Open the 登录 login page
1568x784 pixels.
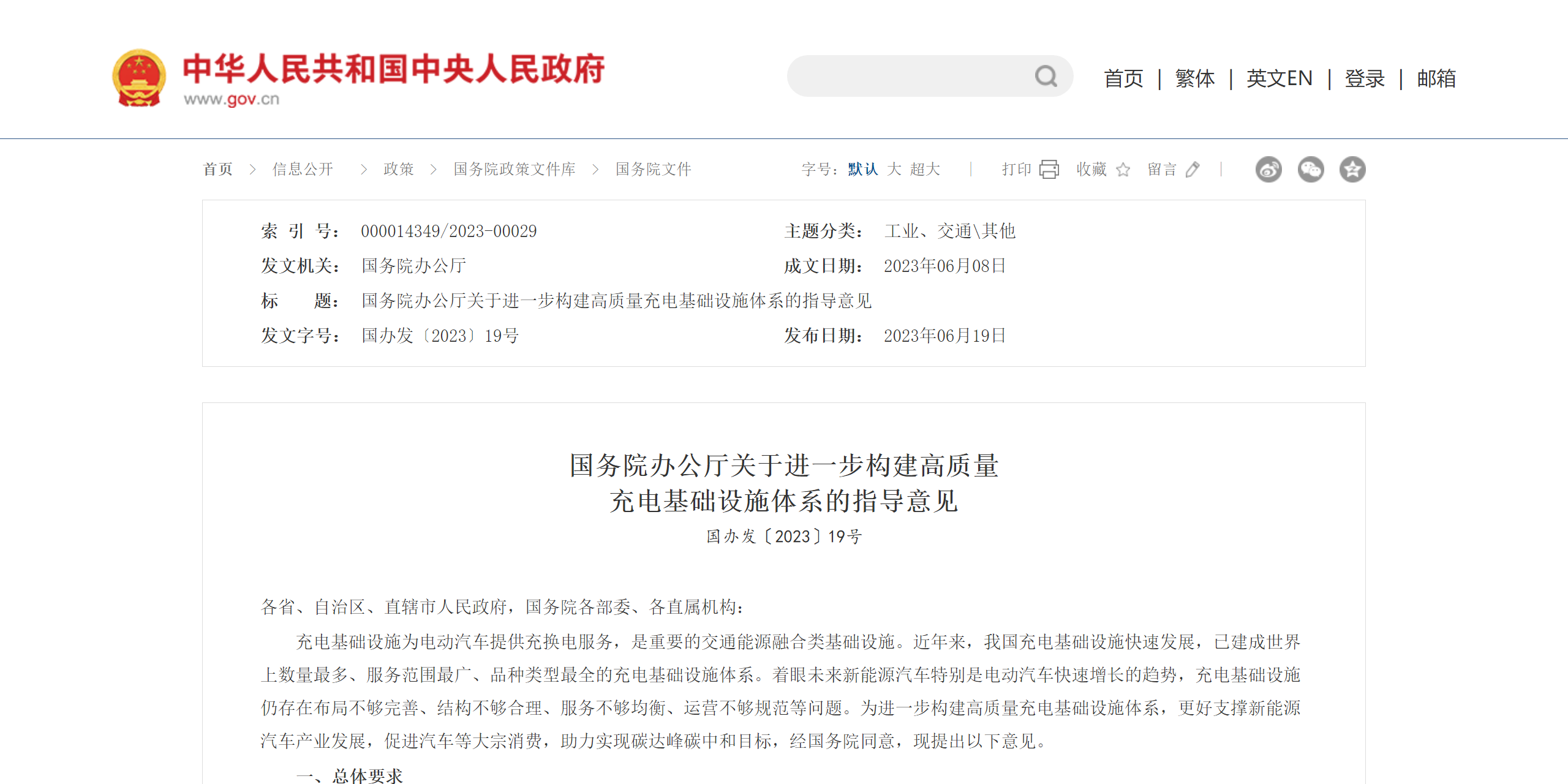pyautogui.click(x=1364, y=78)
